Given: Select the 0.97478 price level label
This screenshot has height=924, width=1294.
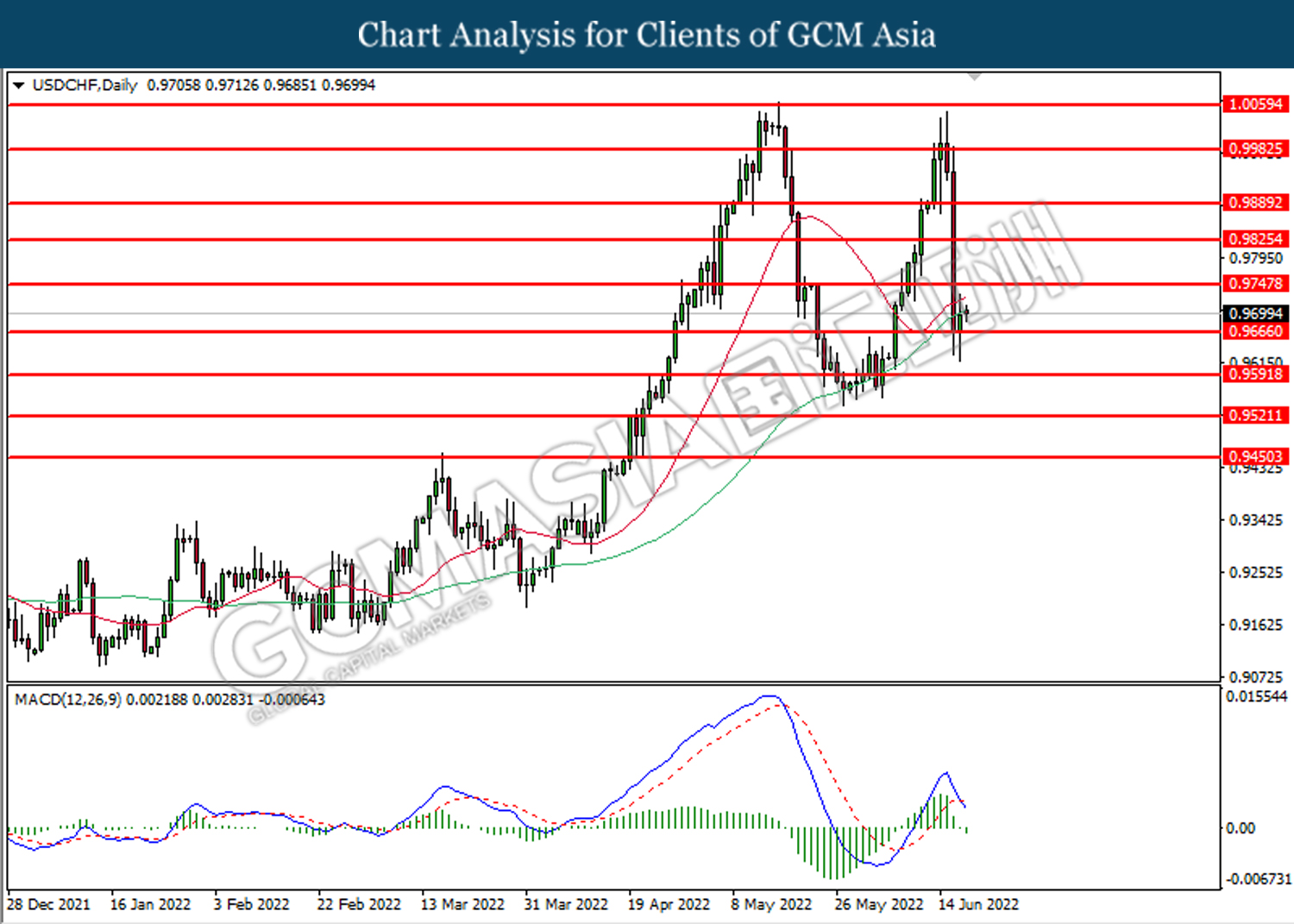Looking at the screenshot, I should (1255, 284).
